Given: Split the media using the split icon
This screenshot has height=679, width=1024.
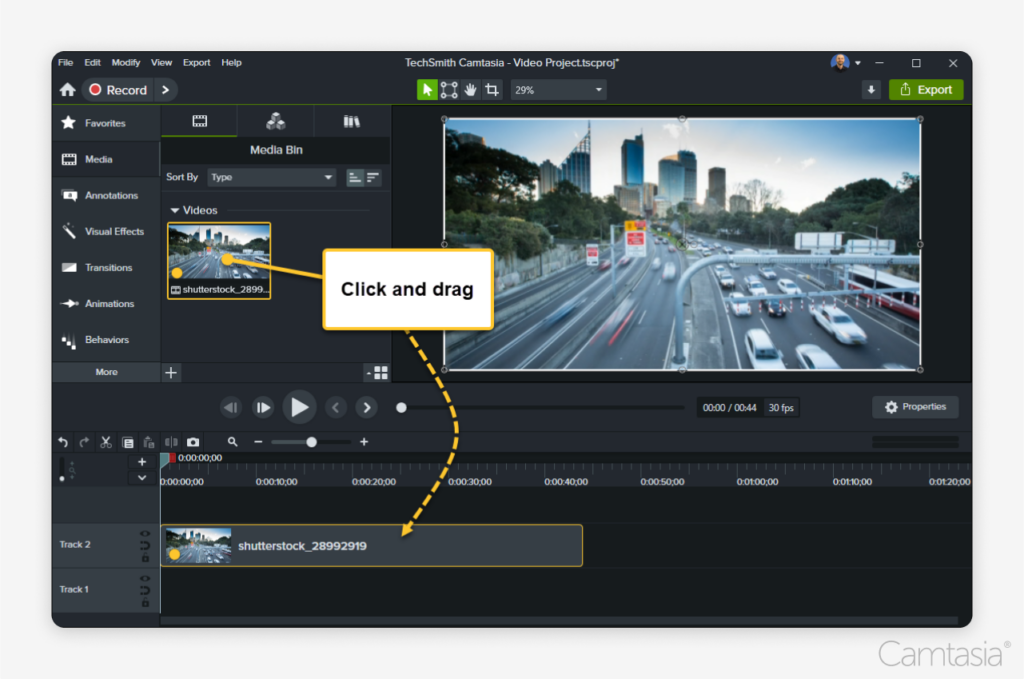Looking at the screenshot, I should pyautogui.click(x=171, y=441).
